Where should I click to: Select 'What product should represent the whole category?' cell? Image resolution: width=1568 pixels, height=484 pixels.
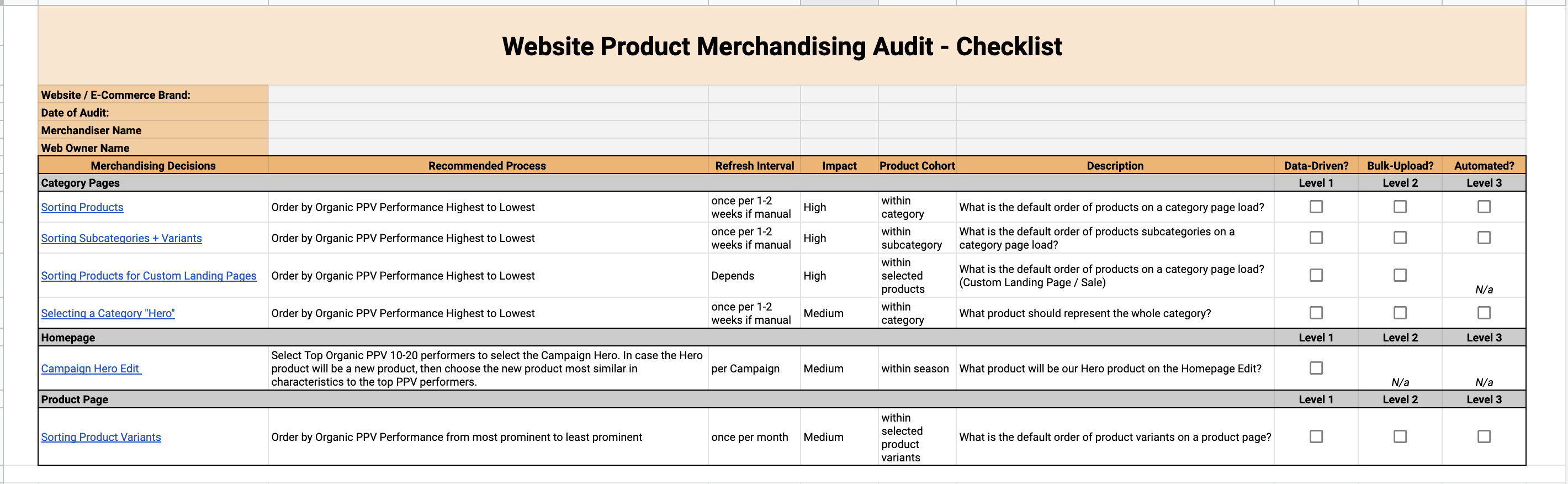[1115, 313]
